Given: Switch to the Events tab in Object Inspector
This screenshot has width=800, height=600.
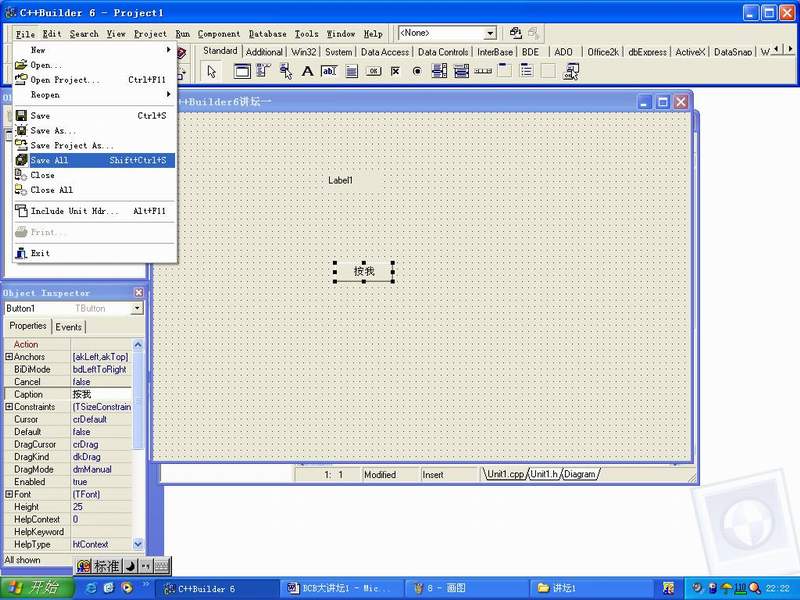Looking at the screenshot, I should click(68, 327).
